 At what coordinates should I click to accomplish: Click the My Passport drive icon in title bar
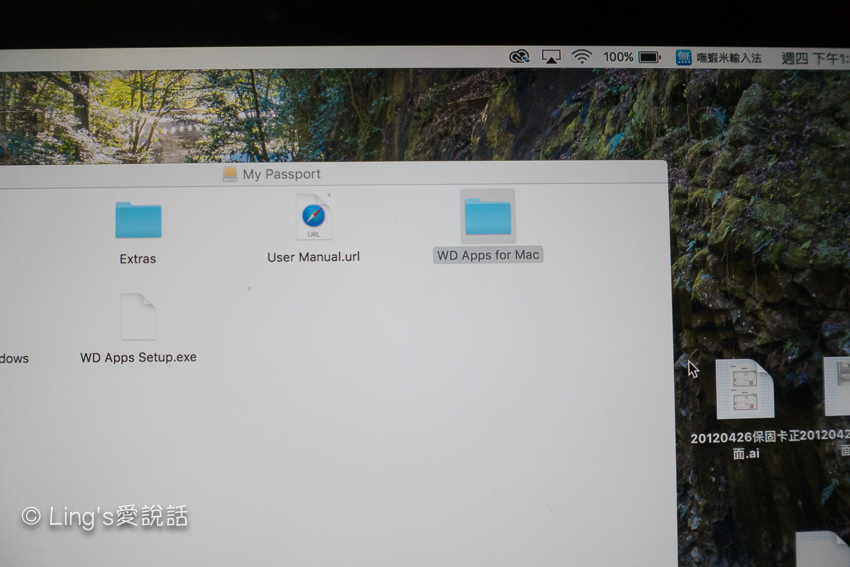[x=230, y=174]
